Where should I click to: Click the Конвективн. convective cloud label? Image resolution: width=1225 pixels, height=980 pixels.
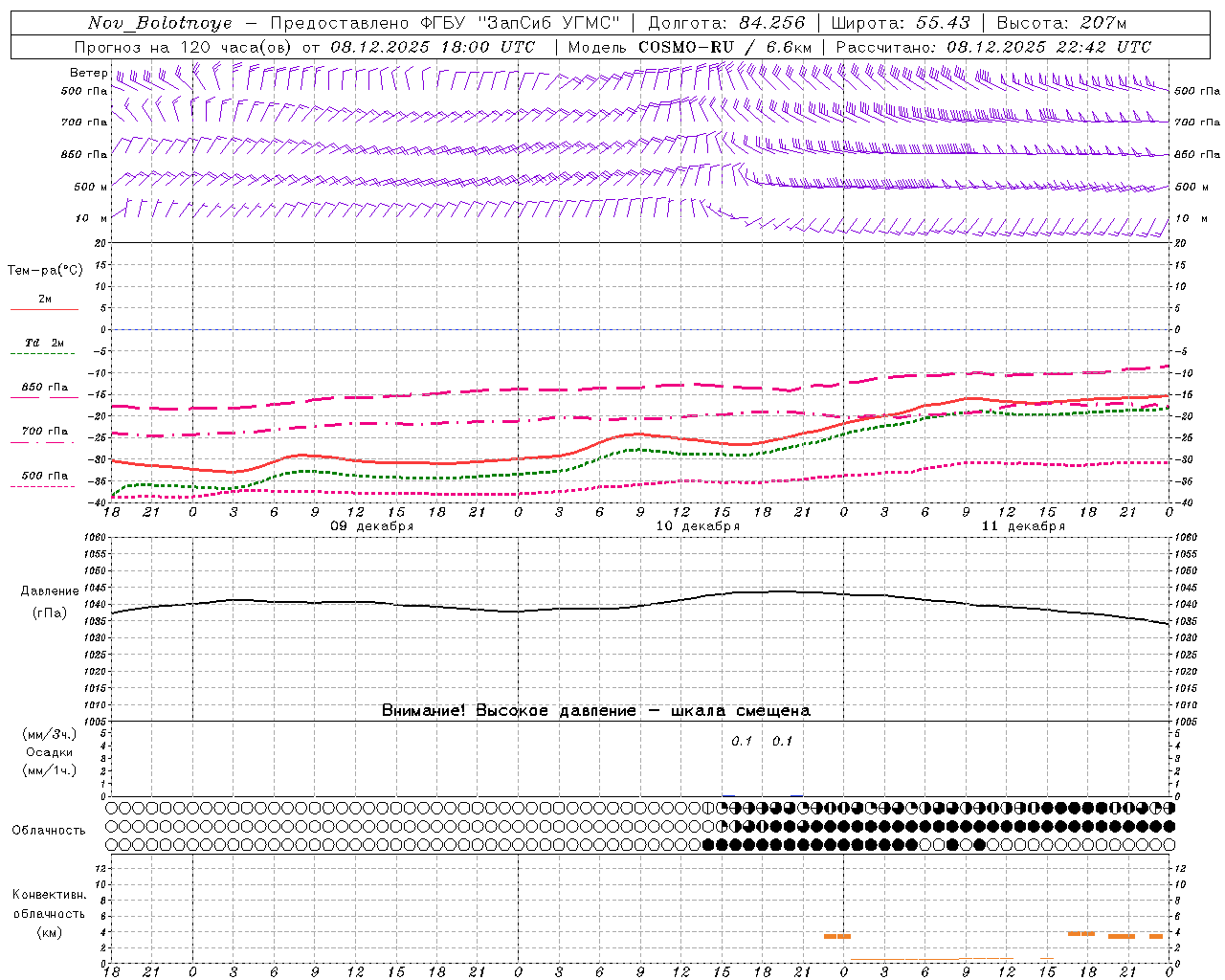tap(50, 895)
